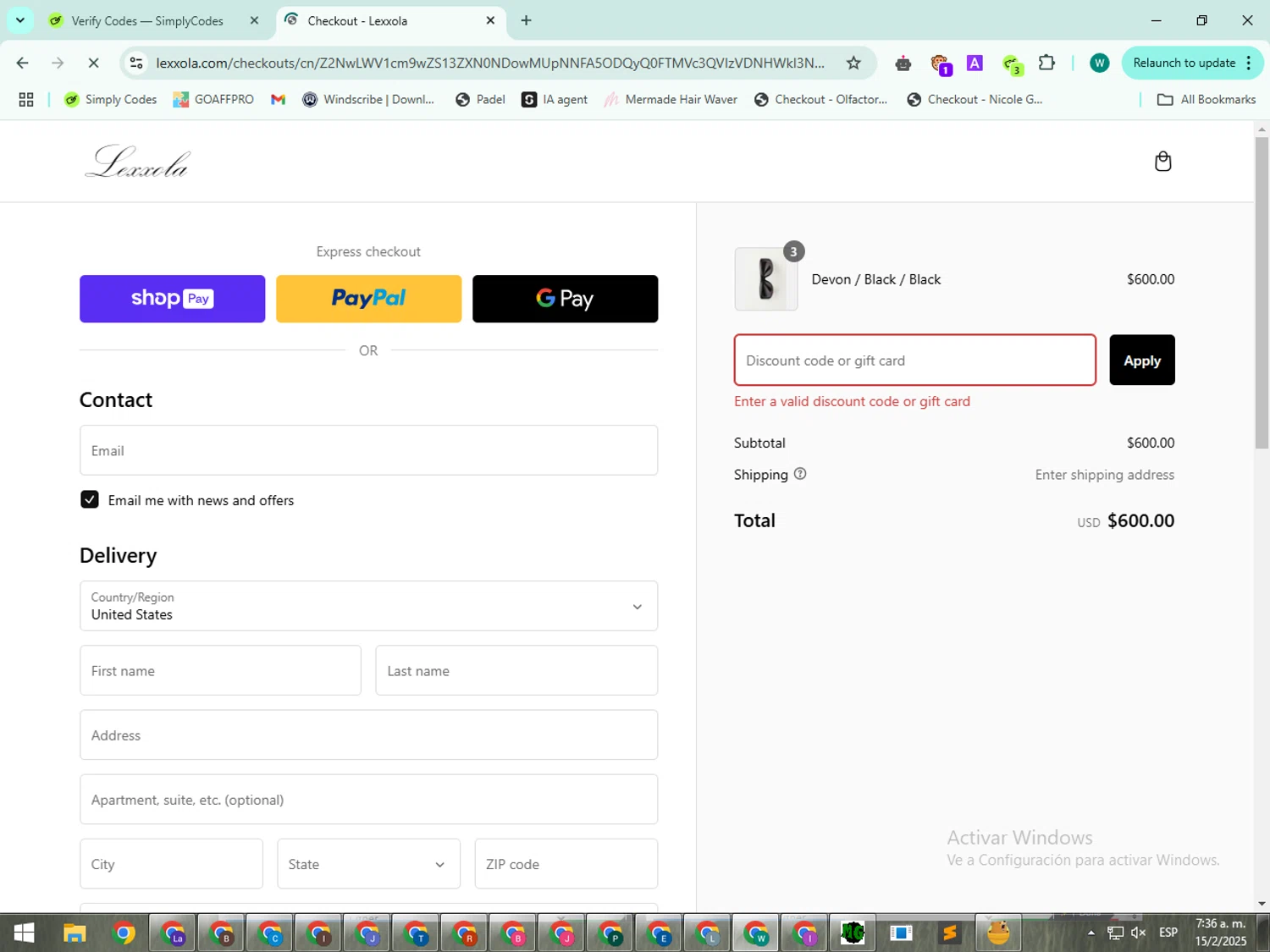Open Windscribe bookmark
This screenshot has width=1270, height=952.
(x=368, y=100)
